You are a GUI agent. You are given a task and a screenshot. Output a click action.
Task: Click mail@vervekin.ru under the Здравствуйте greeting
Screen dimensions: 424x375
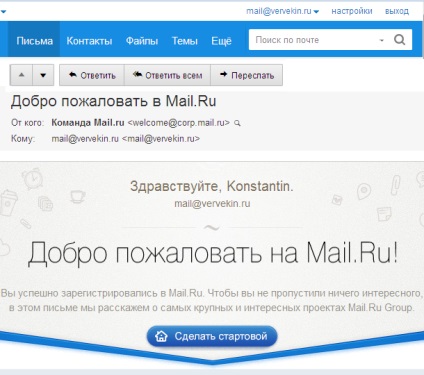click(x=212, y=203)
